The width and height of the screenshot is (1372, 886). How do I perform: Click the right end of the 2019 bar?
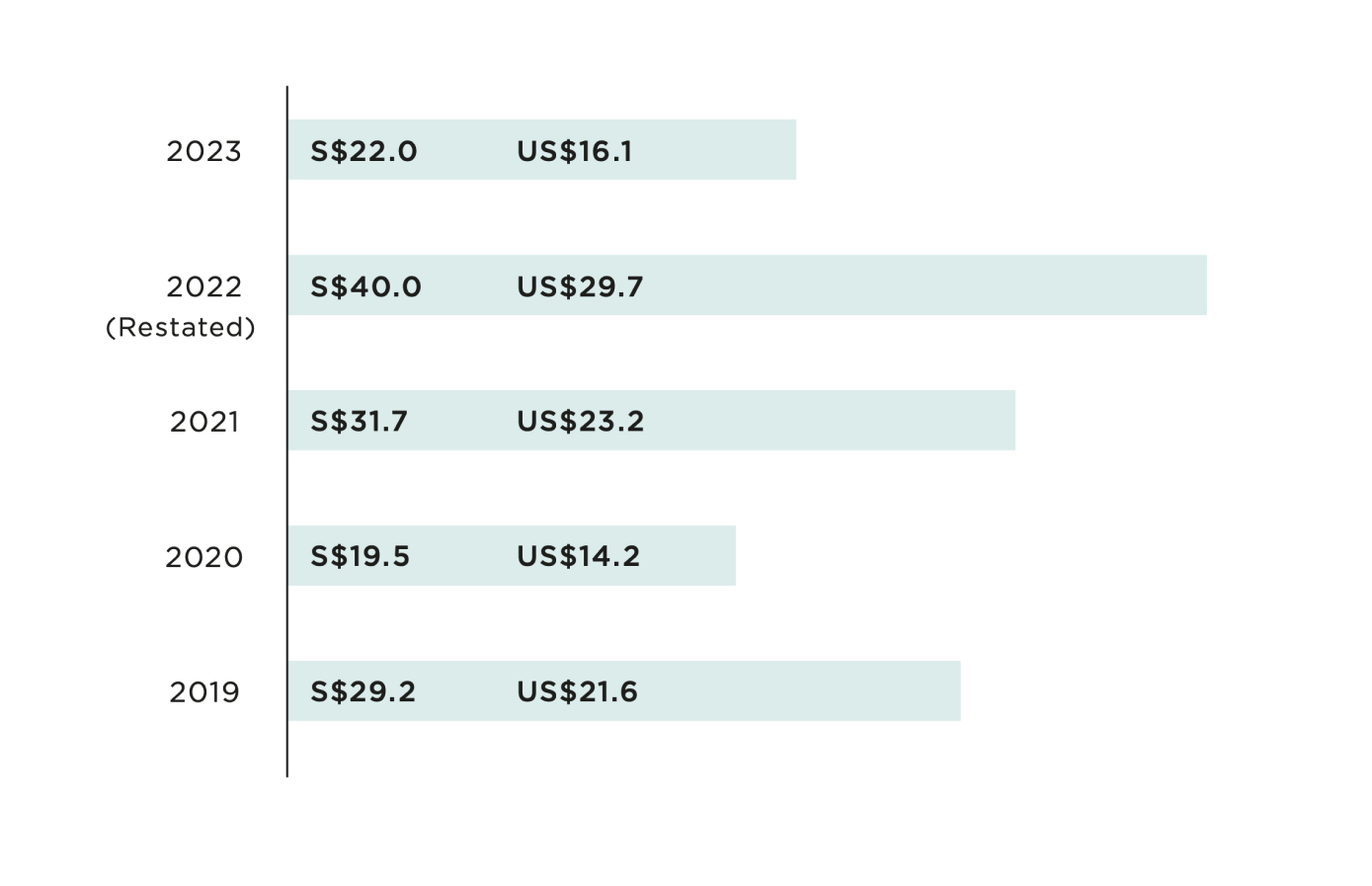pyautogui.click(x=952, y=691)
